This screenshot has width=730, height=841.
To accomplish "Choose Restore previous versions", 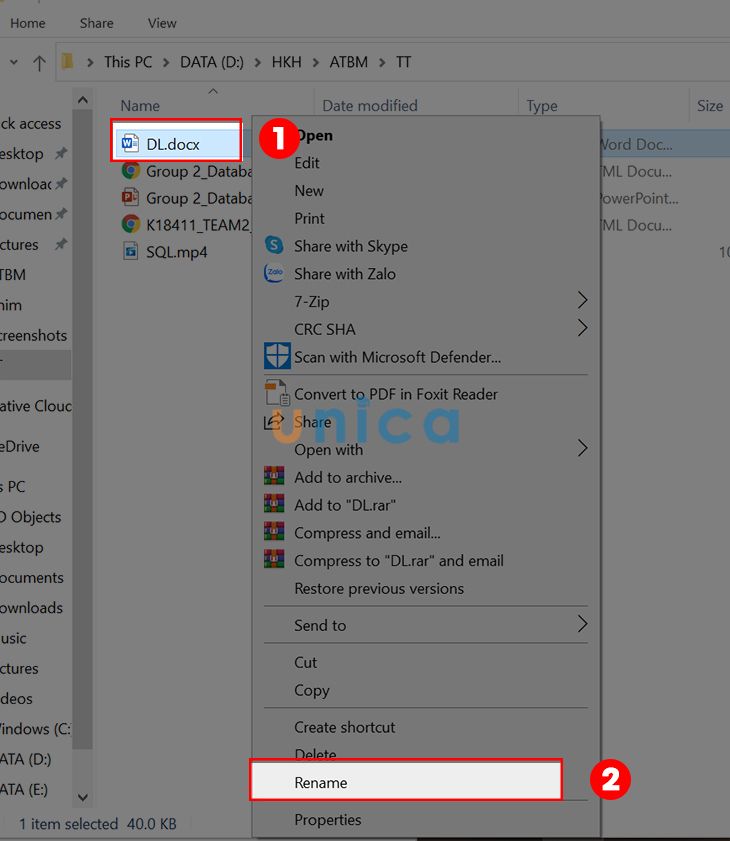I will (x=426, y=588).
